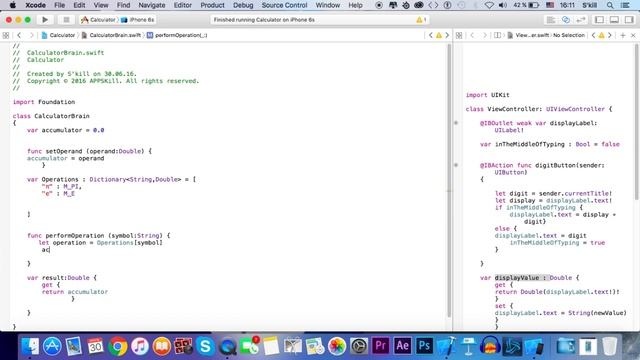Launch Finder from the Dock
Screen dimensions: 640x360
[x=30, y=346]
